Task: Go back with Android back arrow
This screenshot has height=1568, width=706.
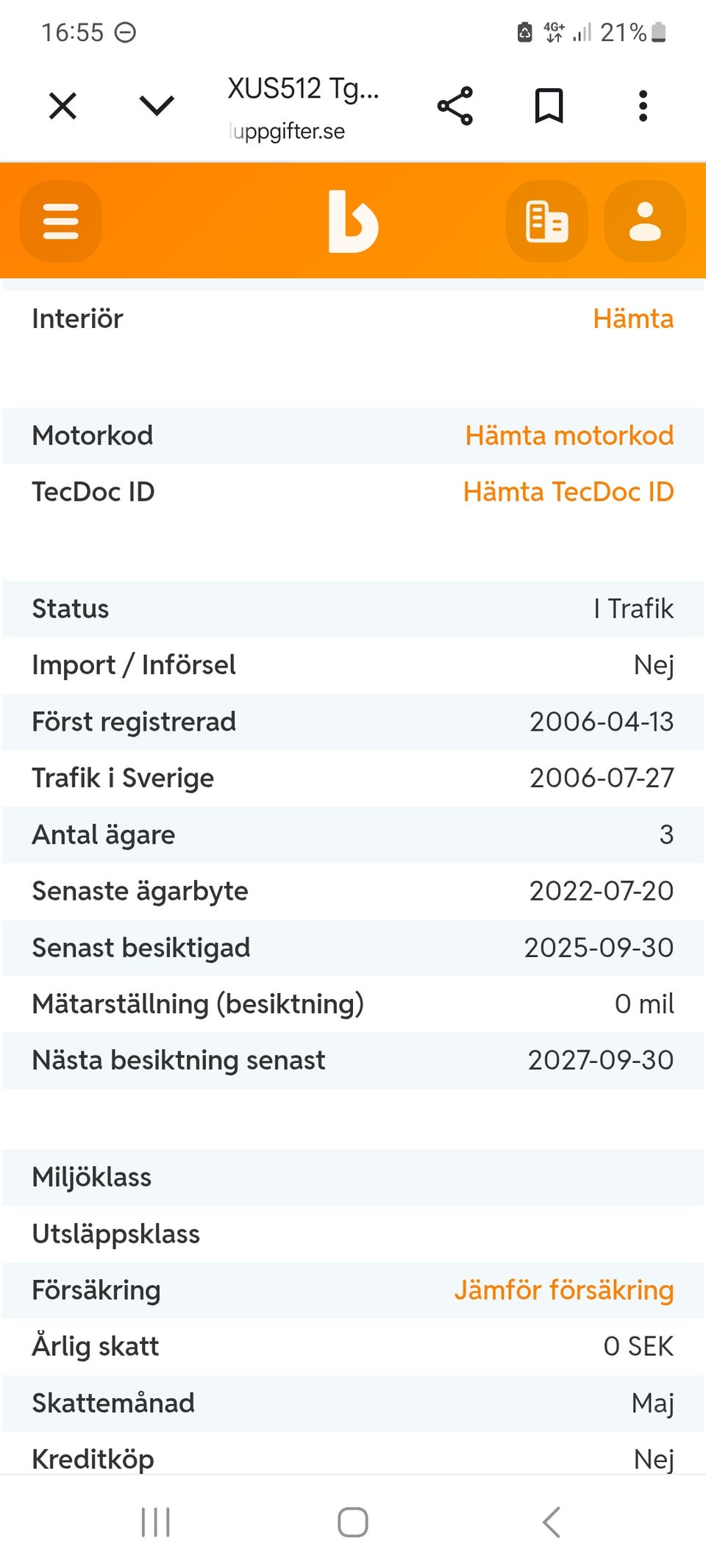Action: click(x=551, y=1522)
